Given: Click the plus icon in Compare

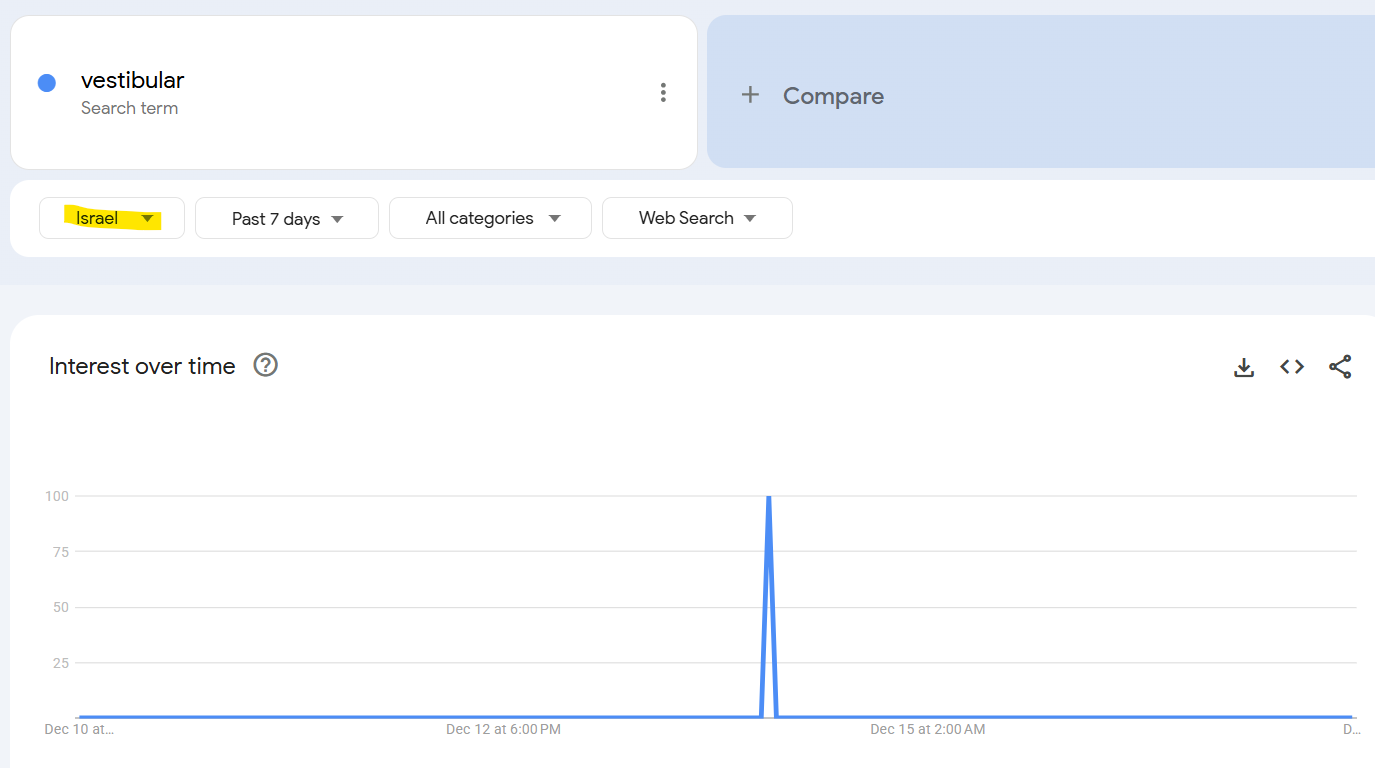Looking at the screenshot, I should 750,95.
